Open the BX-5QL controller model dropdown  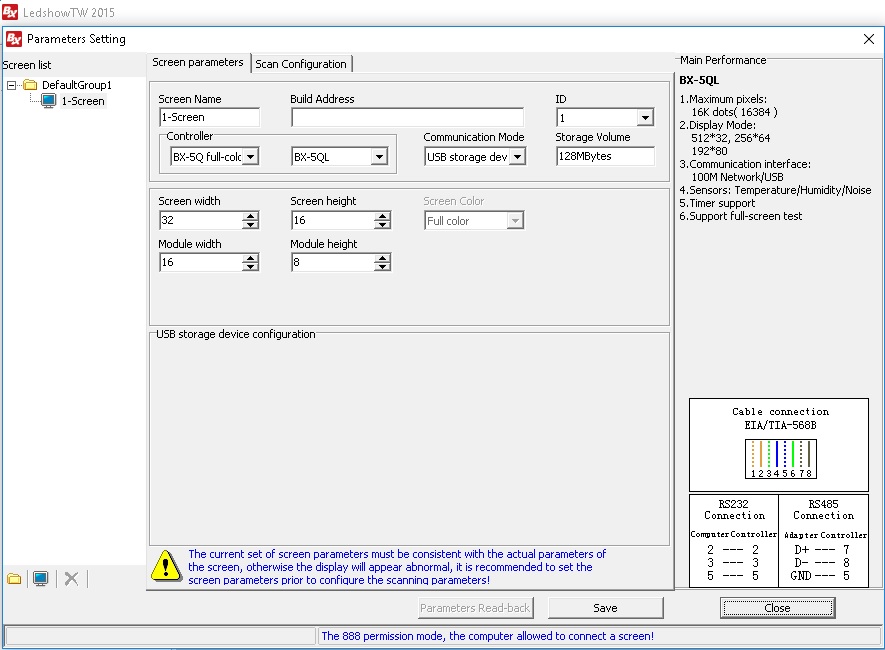click(x=379, y=157)
